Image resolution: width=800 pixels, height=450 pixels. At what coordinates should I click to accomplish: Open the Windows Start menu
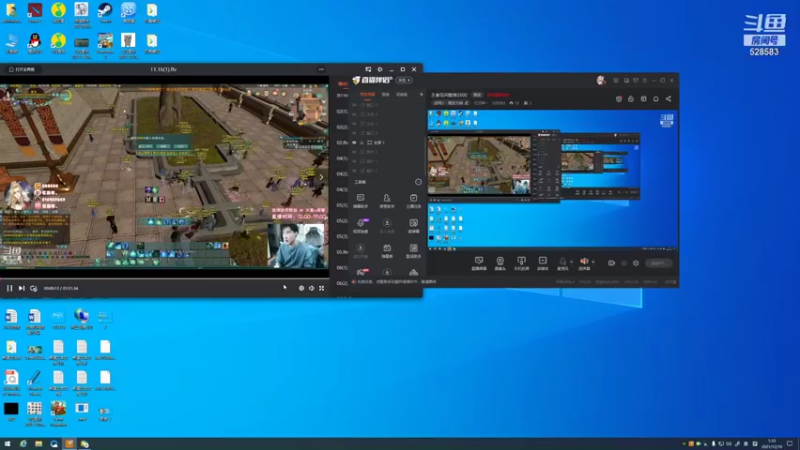click(7, 444)
